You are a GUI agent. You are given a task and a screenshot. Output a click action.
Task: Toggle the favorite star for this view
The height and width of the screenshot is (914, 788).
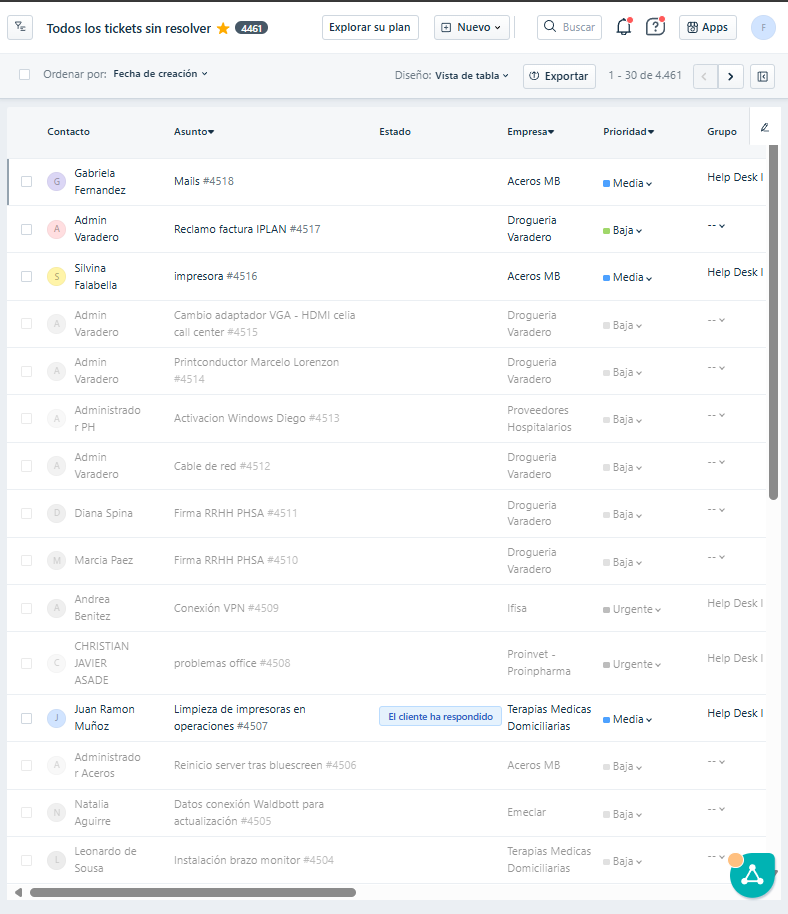(x=223, y=28)
